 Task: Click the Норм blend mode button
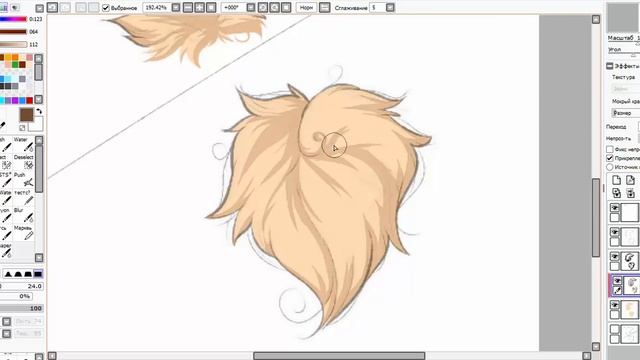pos(307,8)
